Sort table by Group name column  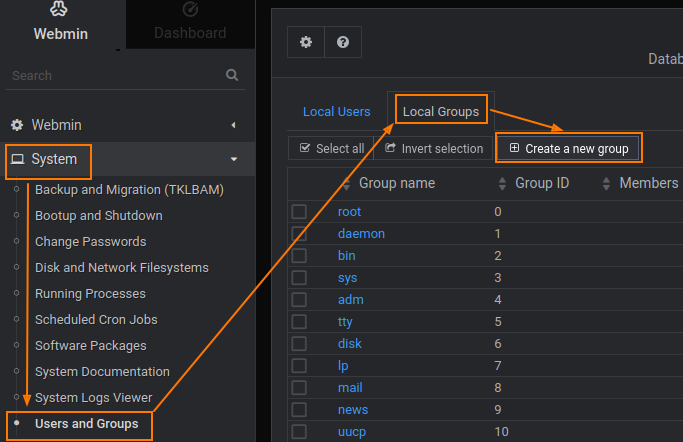coord(396,184)
